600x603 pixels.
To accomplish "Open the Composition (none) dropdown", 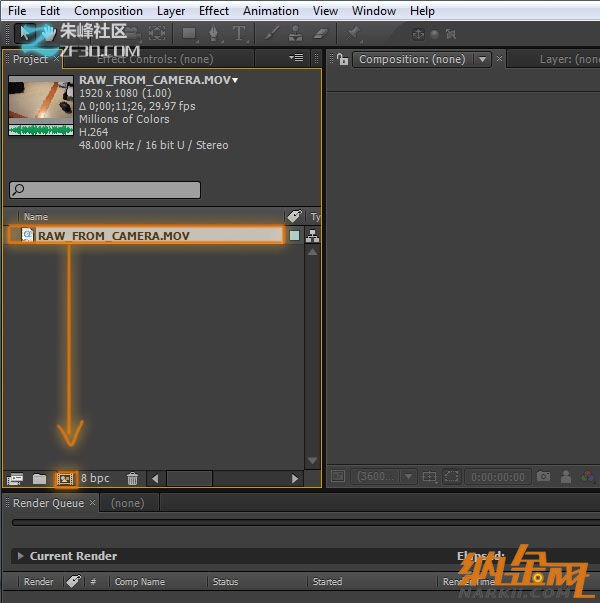I will pyautogui.click(x=484, y=59).
